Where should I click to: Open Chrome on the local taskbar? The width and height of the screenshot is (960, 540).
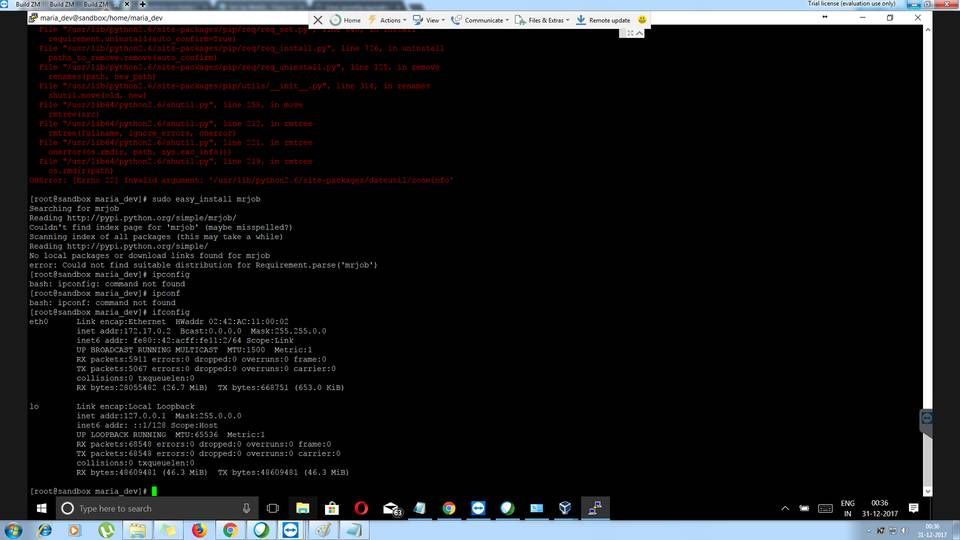(230, 530)
